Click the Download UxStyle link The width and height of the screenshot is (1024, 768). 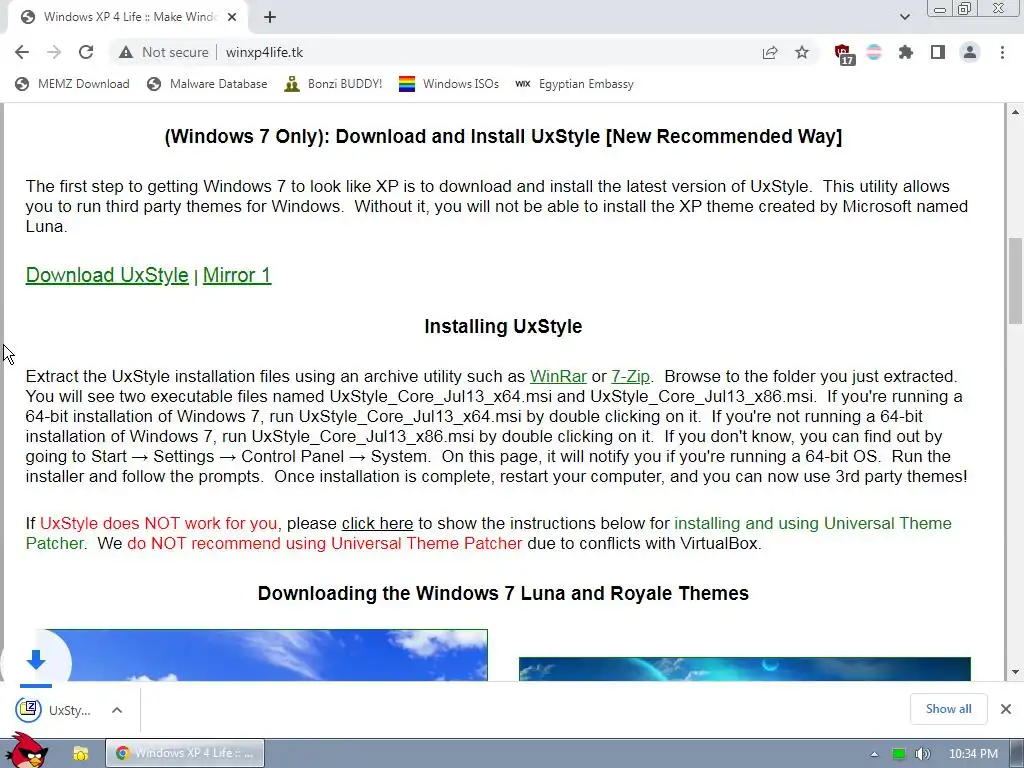[x=107, y=275]
